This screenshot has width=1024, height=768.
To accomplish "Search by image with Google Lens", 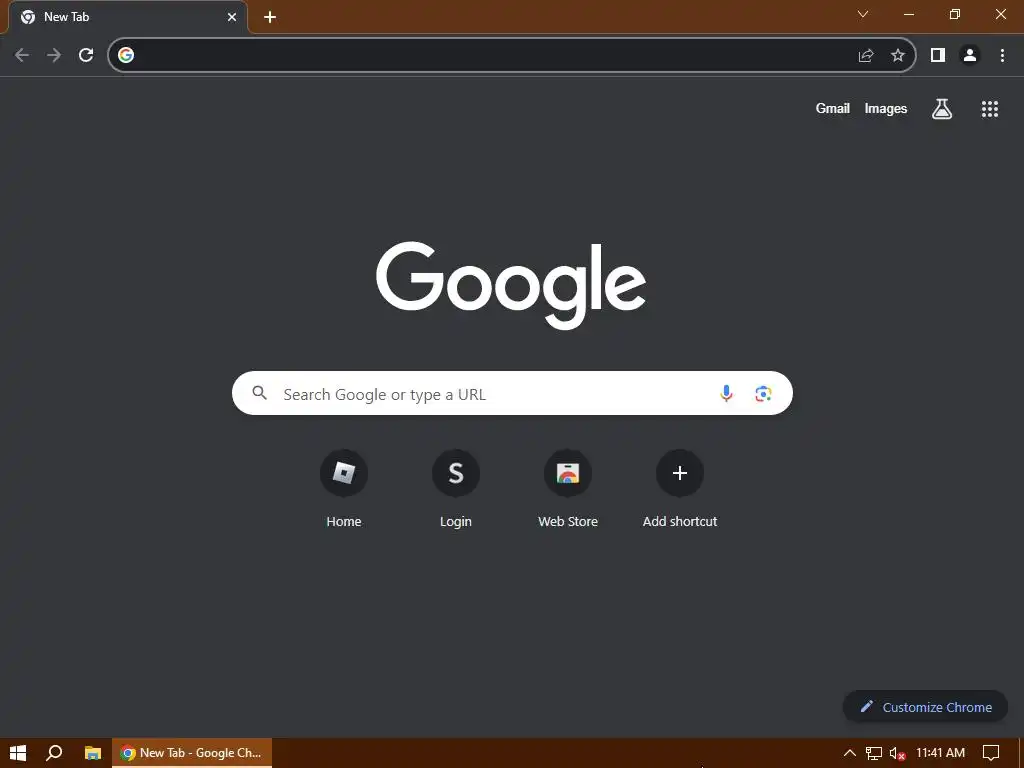I will pyautogui.click(x=763, y=393).
